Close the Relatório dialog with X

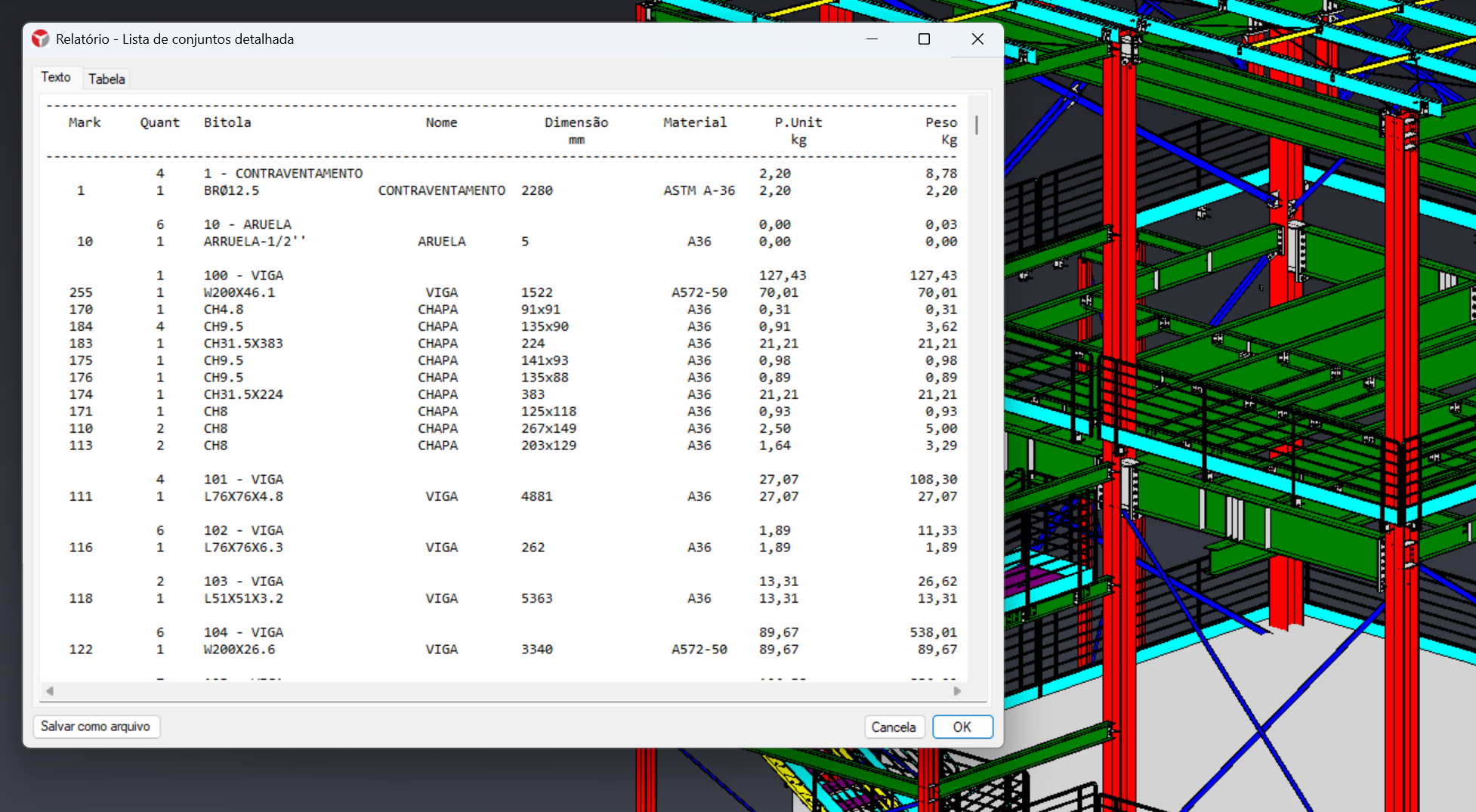pyautogui.click(x=977, y=39)
